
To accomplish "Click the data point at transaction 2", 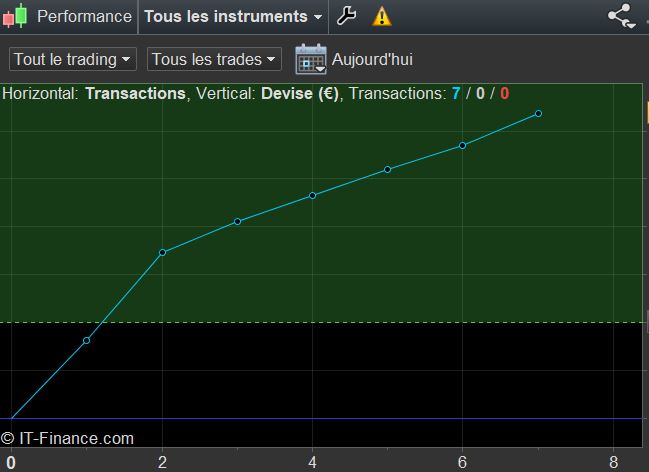I will 162,252.
